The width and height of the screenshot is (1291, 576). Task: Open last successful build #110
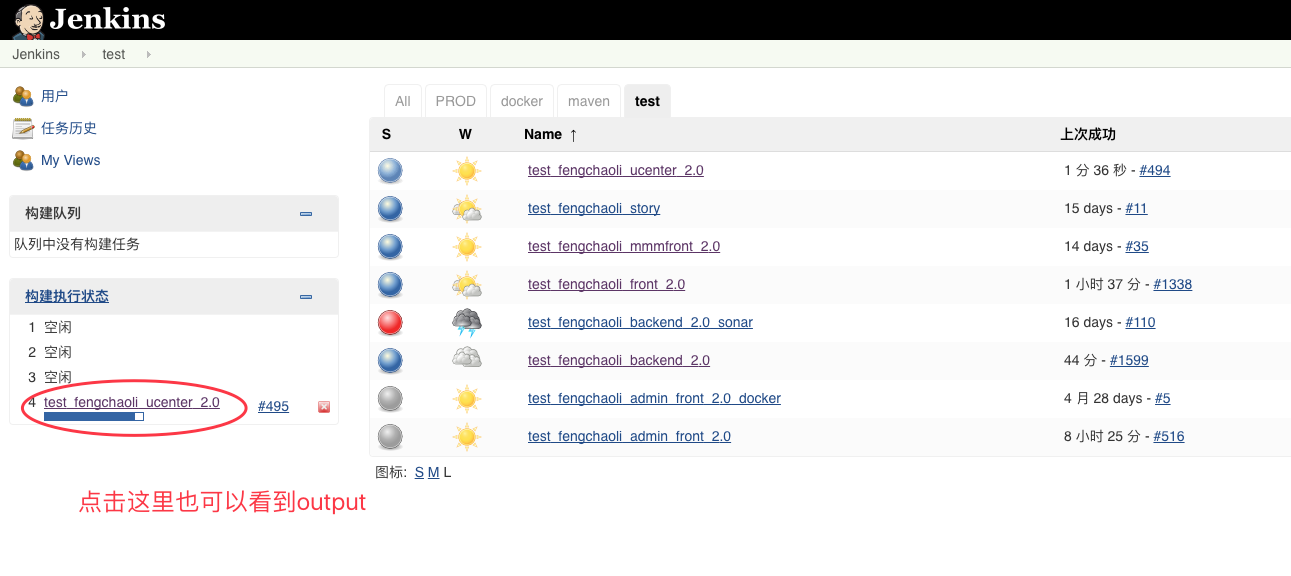click(x=1141, y=322)
